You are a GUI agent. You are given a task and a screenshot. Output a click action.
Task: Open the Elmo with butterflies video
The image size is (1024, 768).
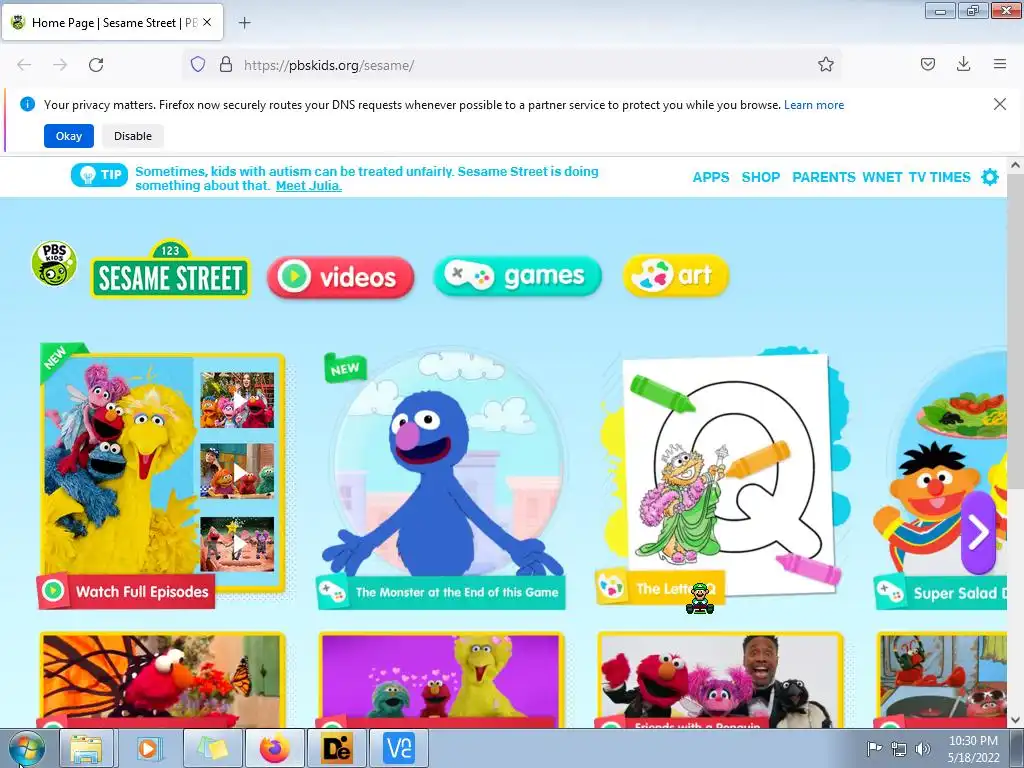click(163, 679)
